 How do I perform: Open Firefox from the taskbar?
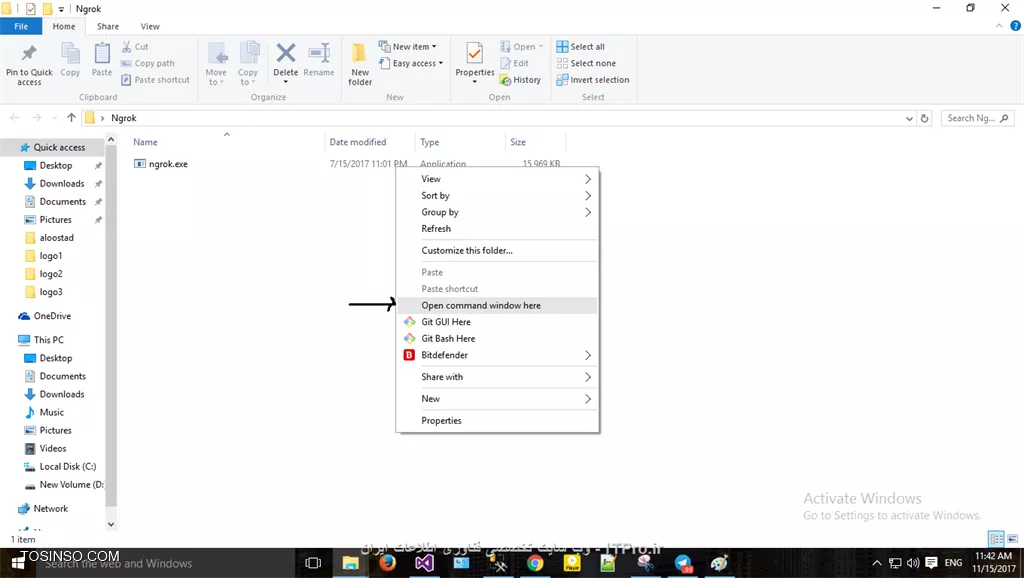click(387, 563)
